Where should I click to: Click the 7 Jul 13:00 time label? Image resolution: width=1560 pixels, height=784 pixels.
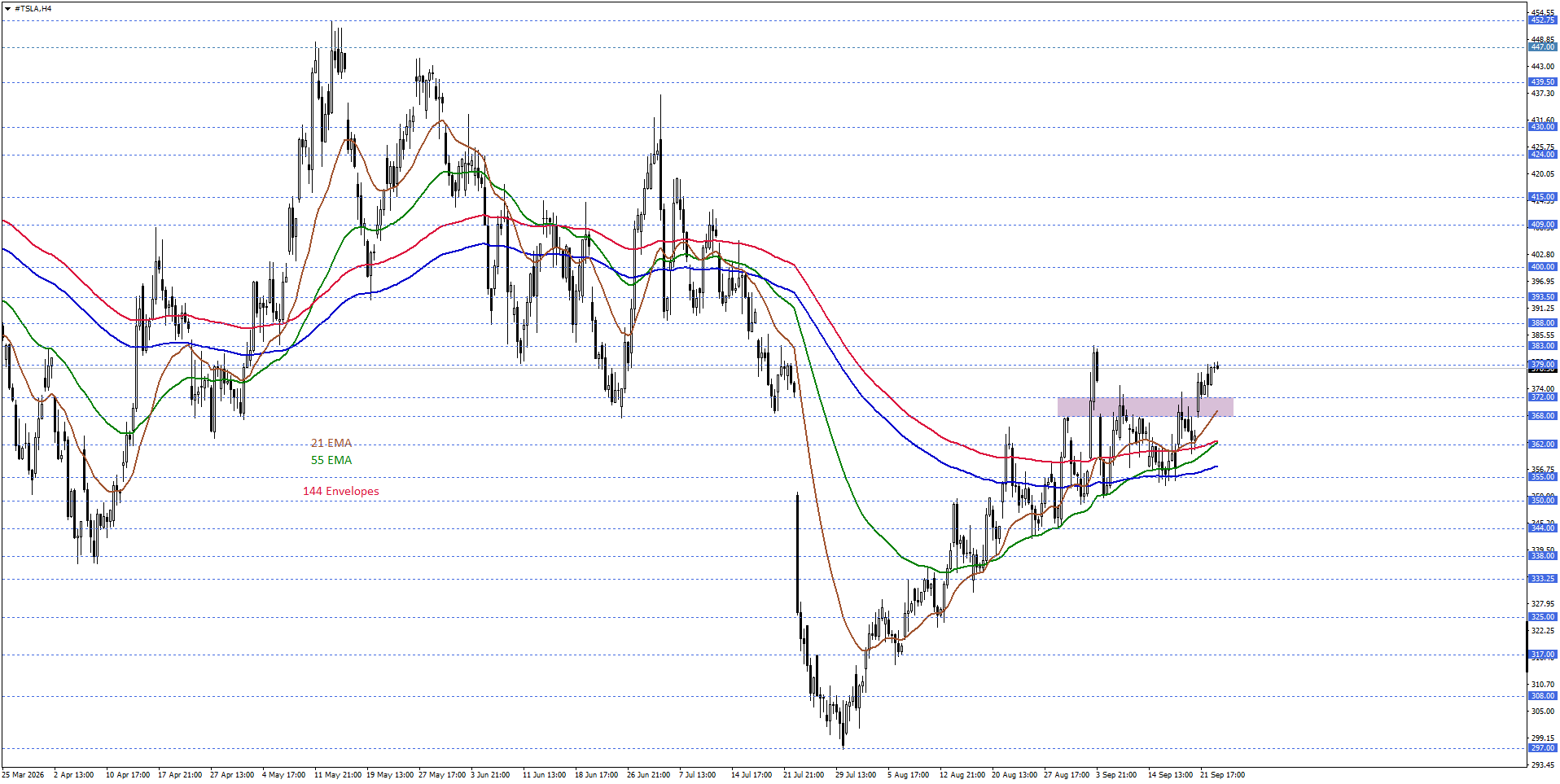click(x=698, y=774)
